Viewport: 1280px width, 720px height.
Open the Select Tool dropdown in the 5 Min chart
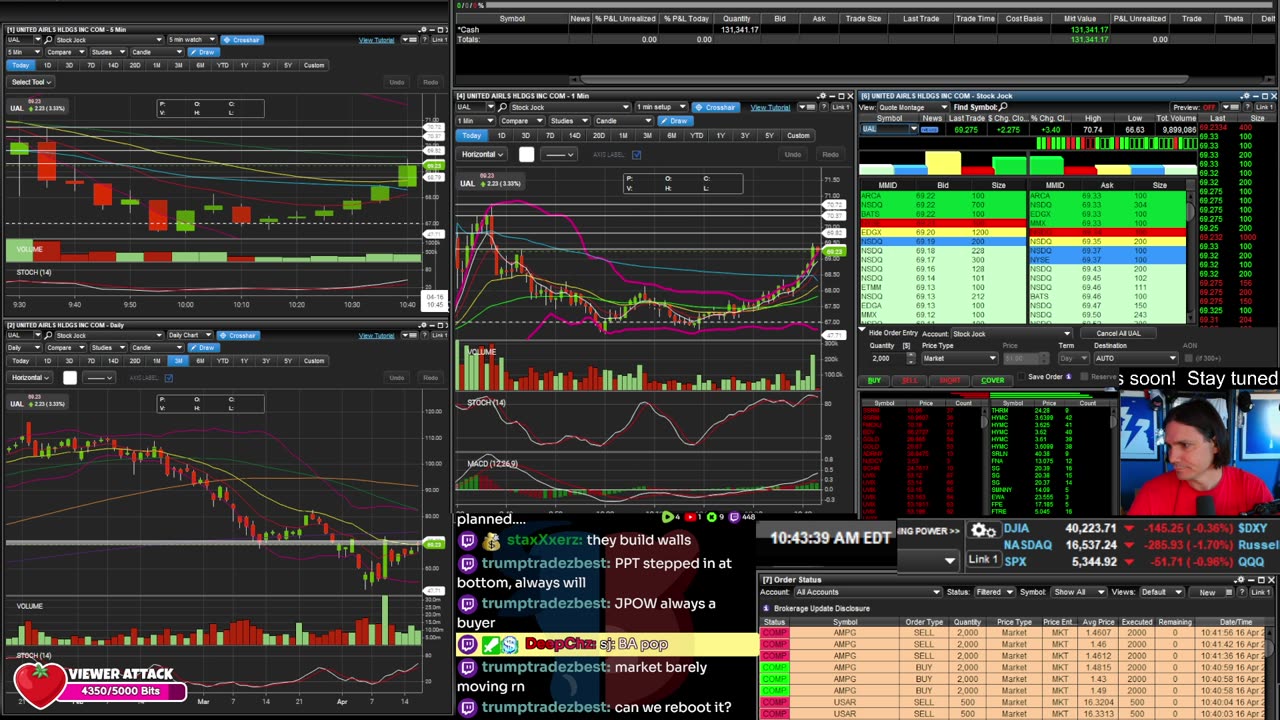point(30,82)
